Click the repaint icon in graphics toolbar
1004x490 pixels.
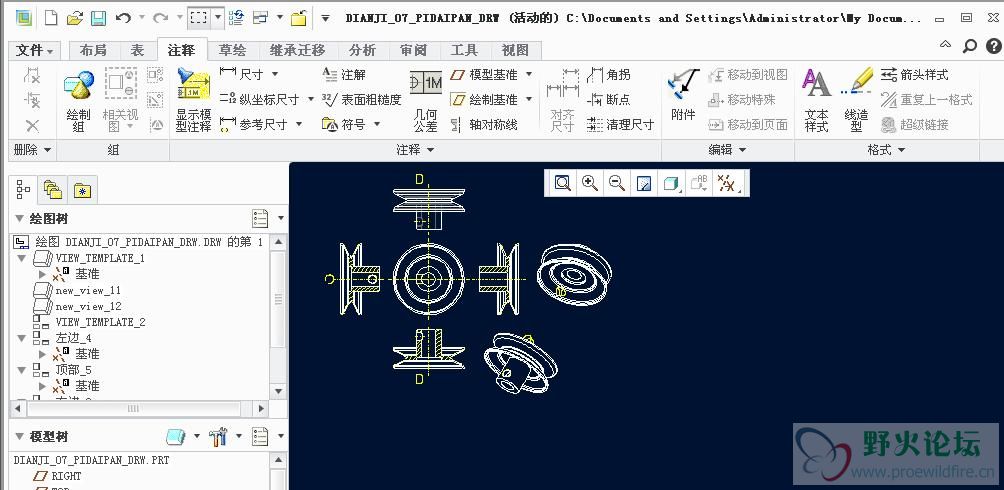pyautogui.click(x=644, y=184)
